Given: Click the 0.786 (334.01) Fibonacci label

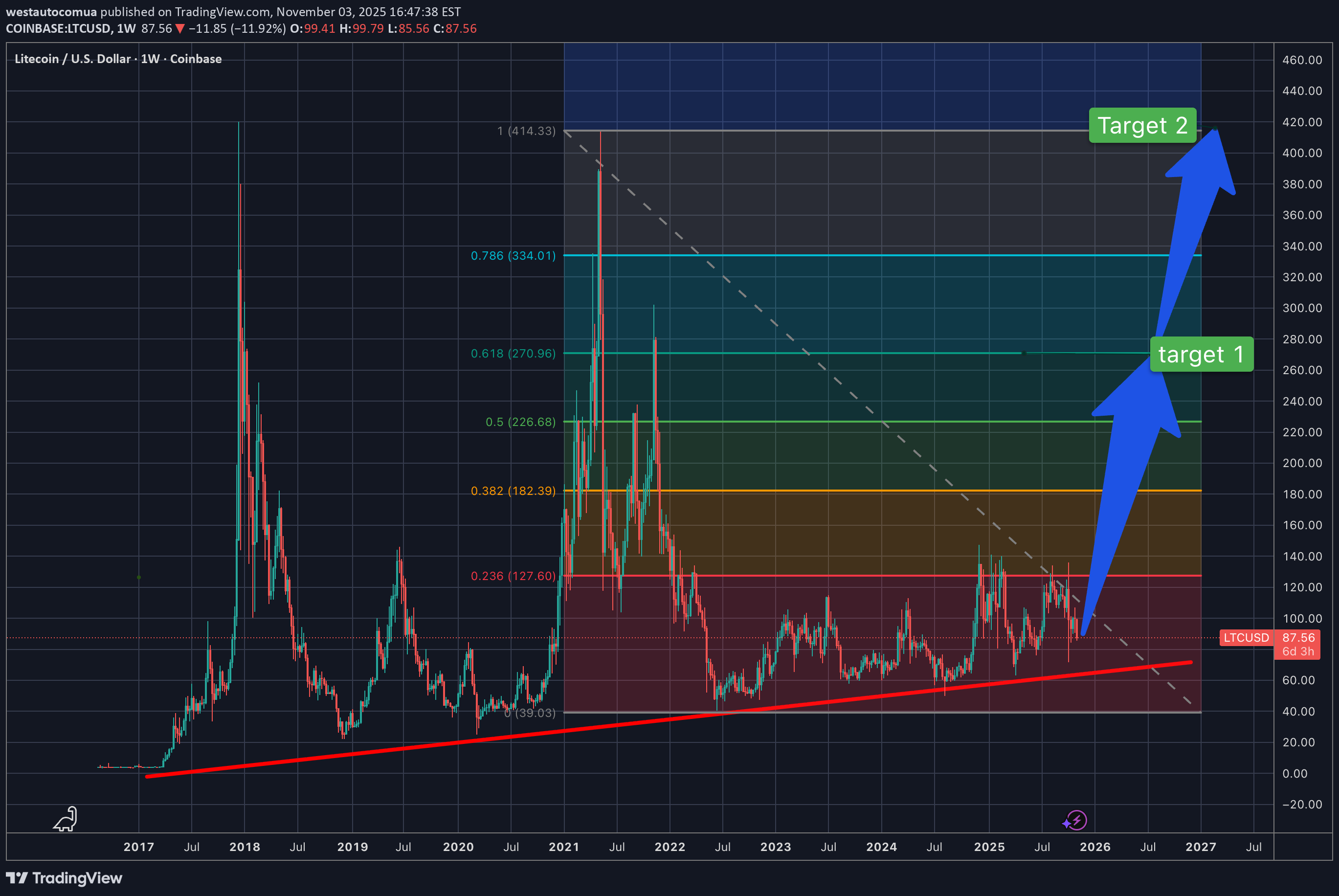Looking at the screenshot, I should point(513,255).
